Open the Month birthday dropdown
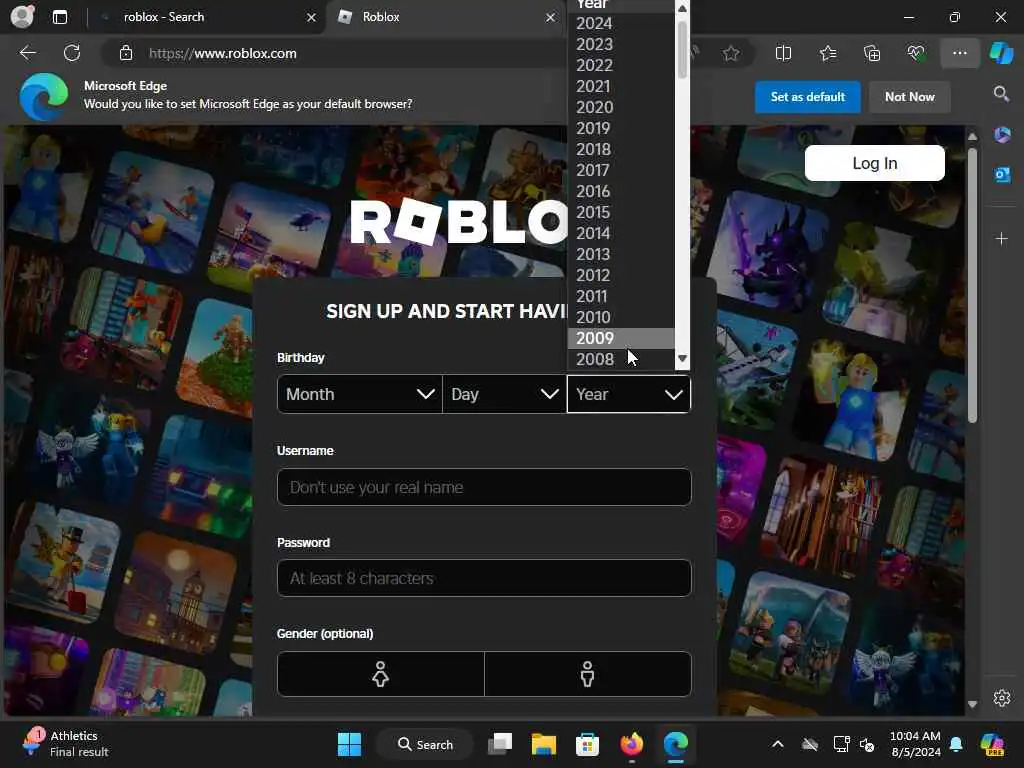 pyautogui.click(x=360, y=394)
